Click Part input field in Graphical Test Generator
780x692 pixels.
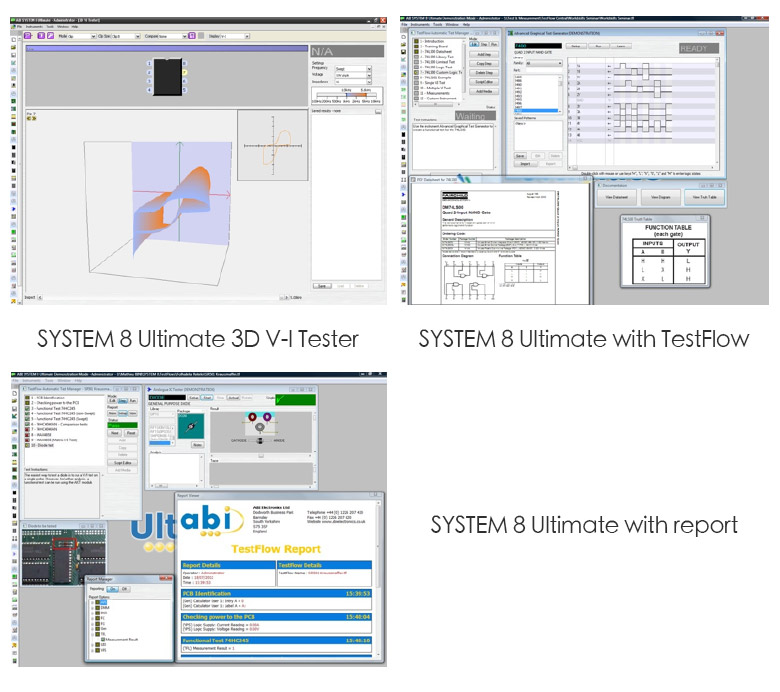pos(544,70)
